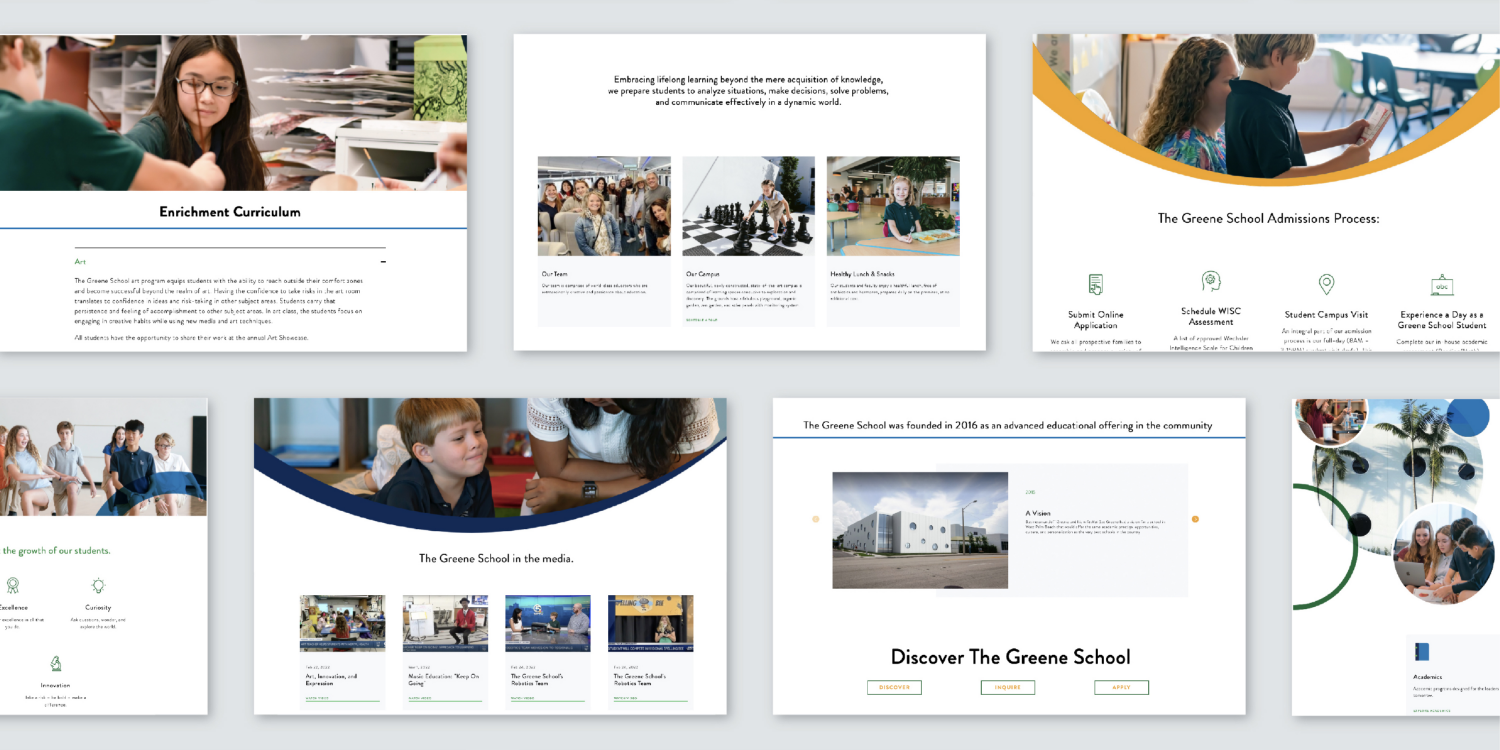Click the INQUIRE button
The width and height of the screenshot is (1500, 750).
coord(1008,687)
